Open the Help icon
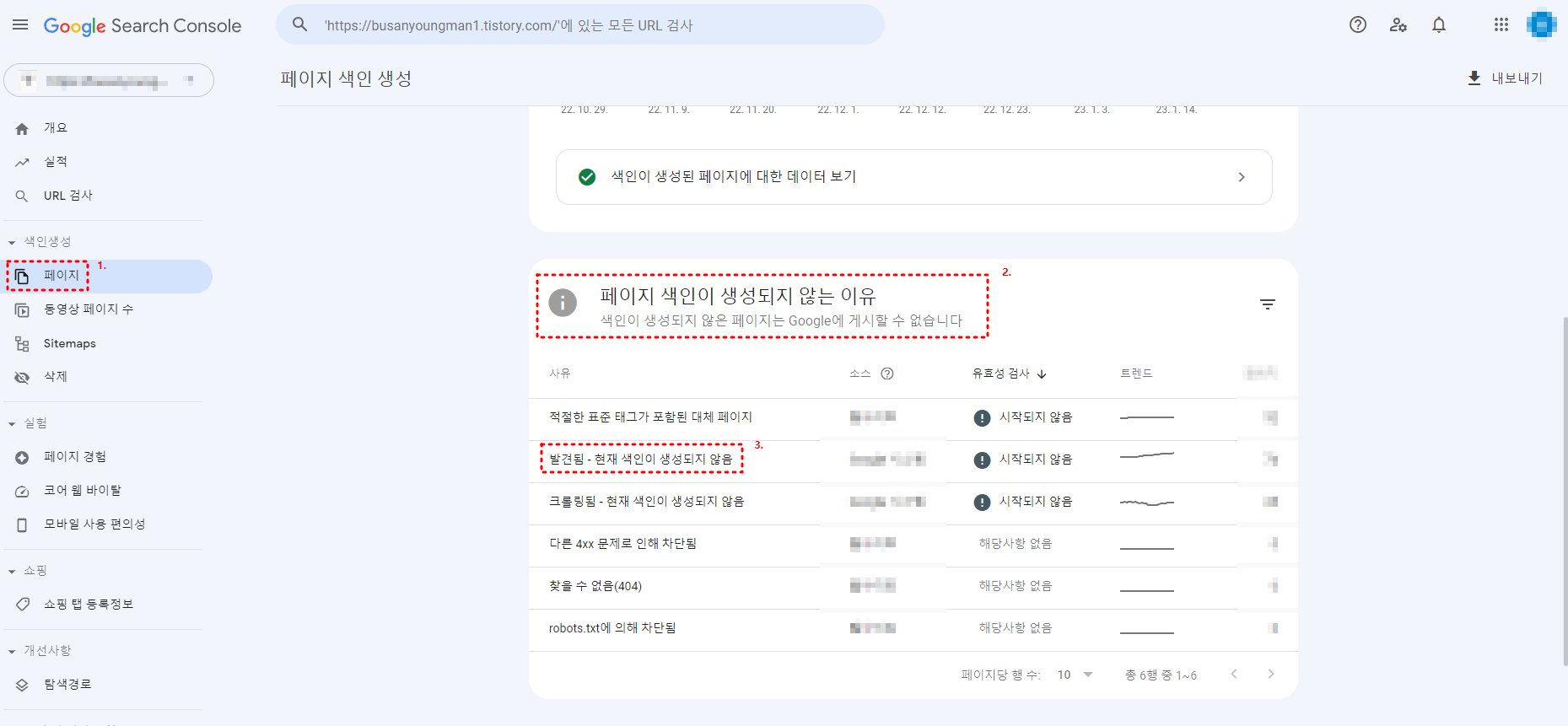The height and width of the screenshot is (726, 1568). (x=1358, y=24)
